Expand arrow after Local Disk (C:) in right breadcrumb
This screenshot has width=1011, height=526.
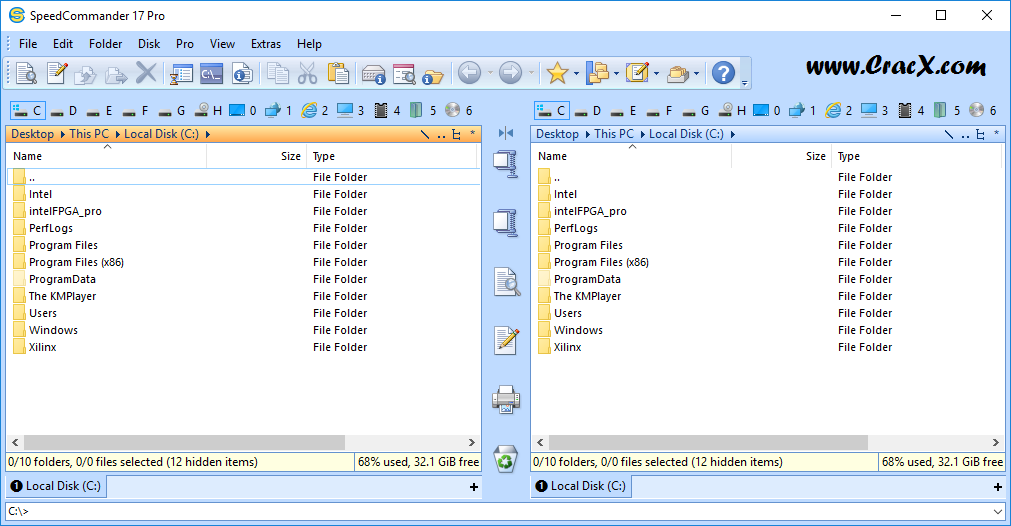[x=733, y=134]
